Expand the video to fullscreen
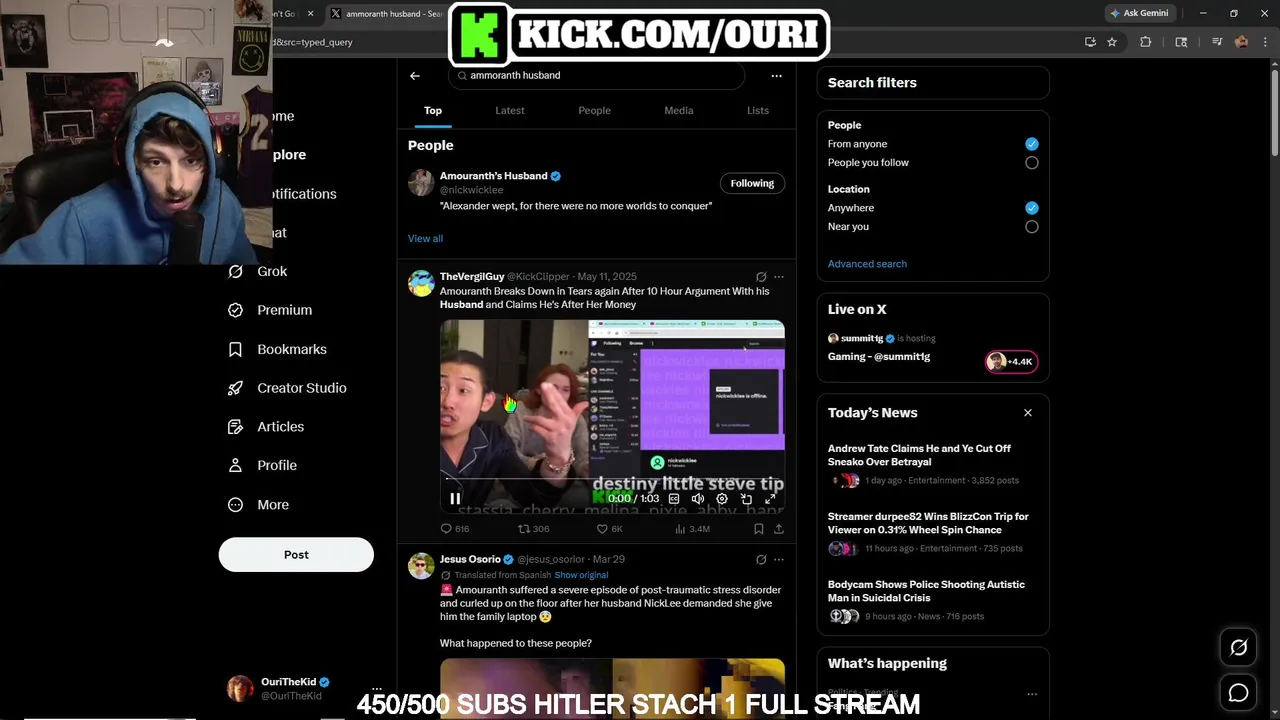 coord(770,499)
